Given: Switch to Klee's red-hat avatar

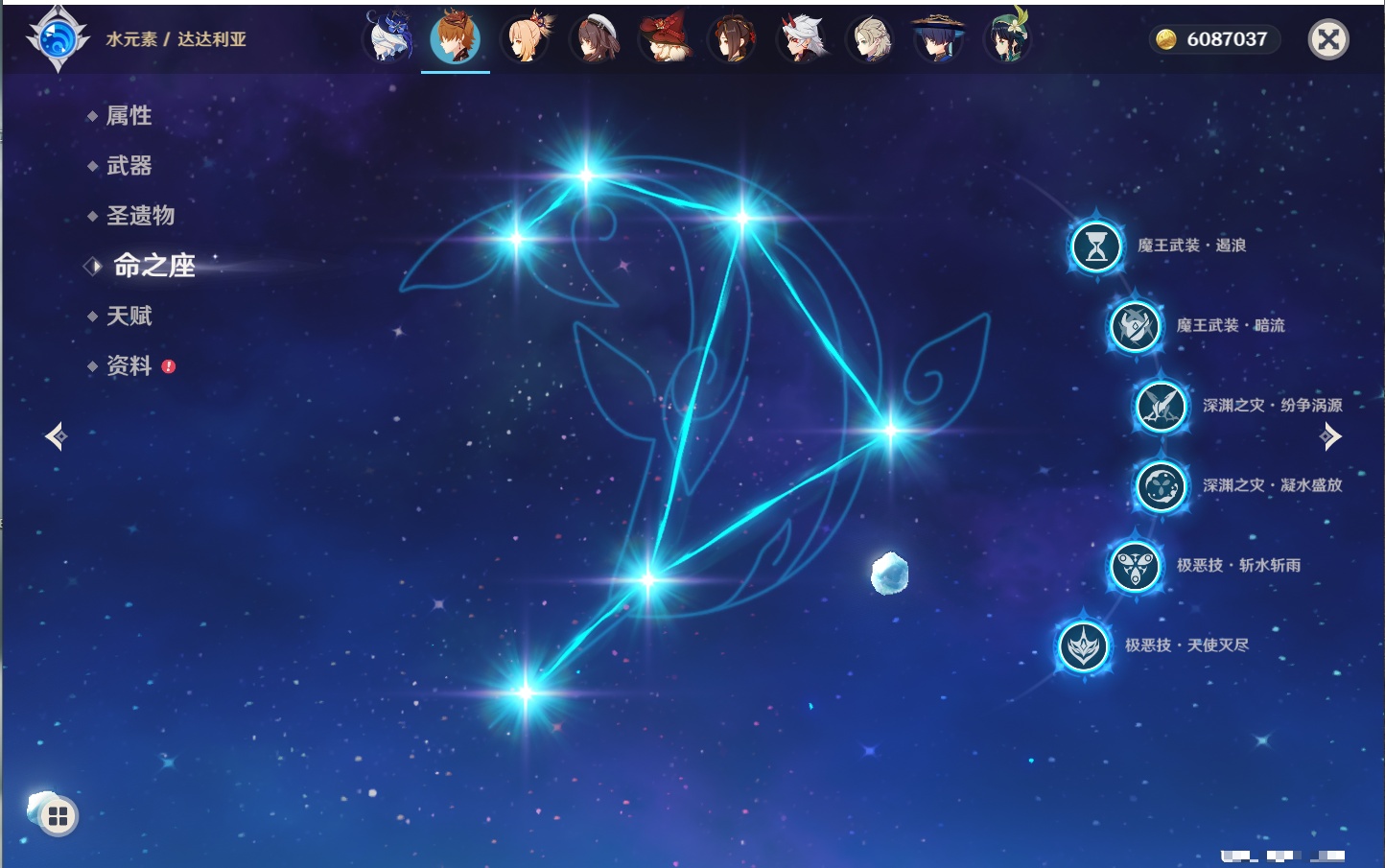Looking at the screenshot, I should [664, 37].
